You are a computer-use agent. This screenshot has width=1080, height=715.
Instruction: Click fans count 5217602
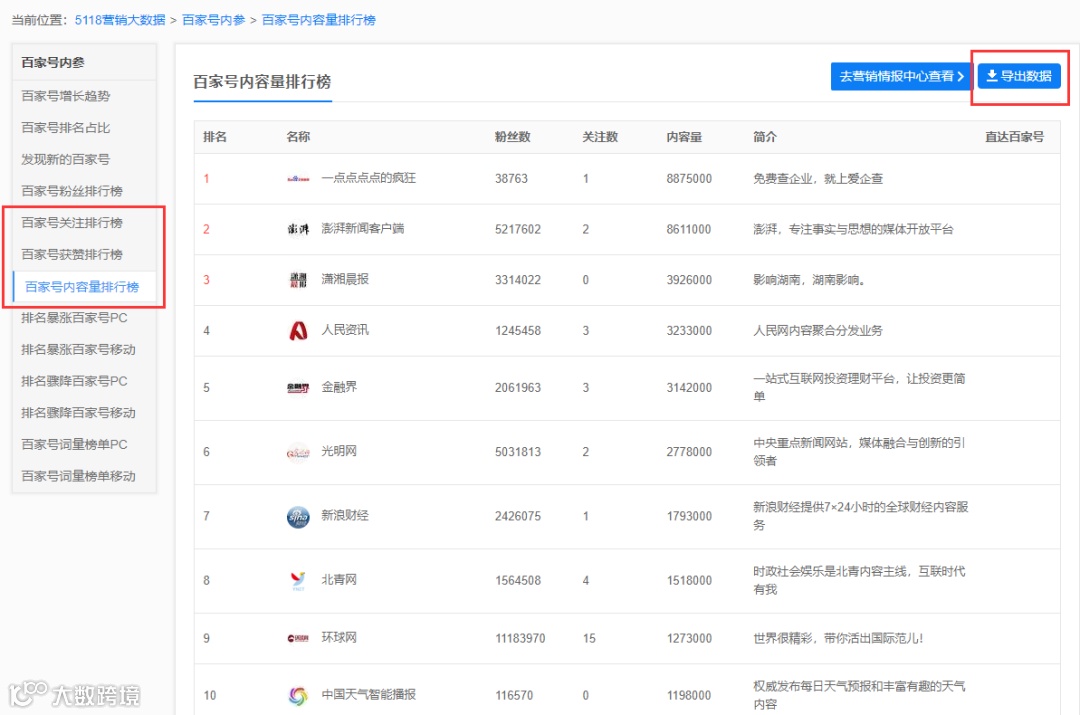pos(518,229)
